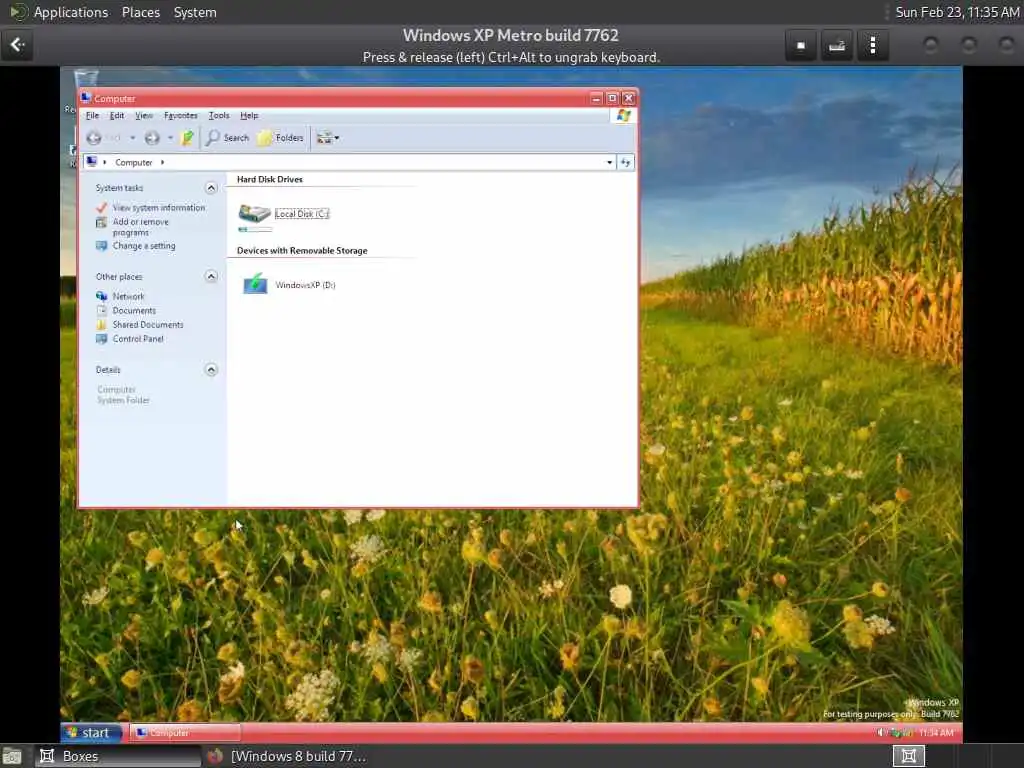The width and height of the screenshot is (1024, 768).
Task: Click the WindowsXP (D:) label
Action: 305,285
